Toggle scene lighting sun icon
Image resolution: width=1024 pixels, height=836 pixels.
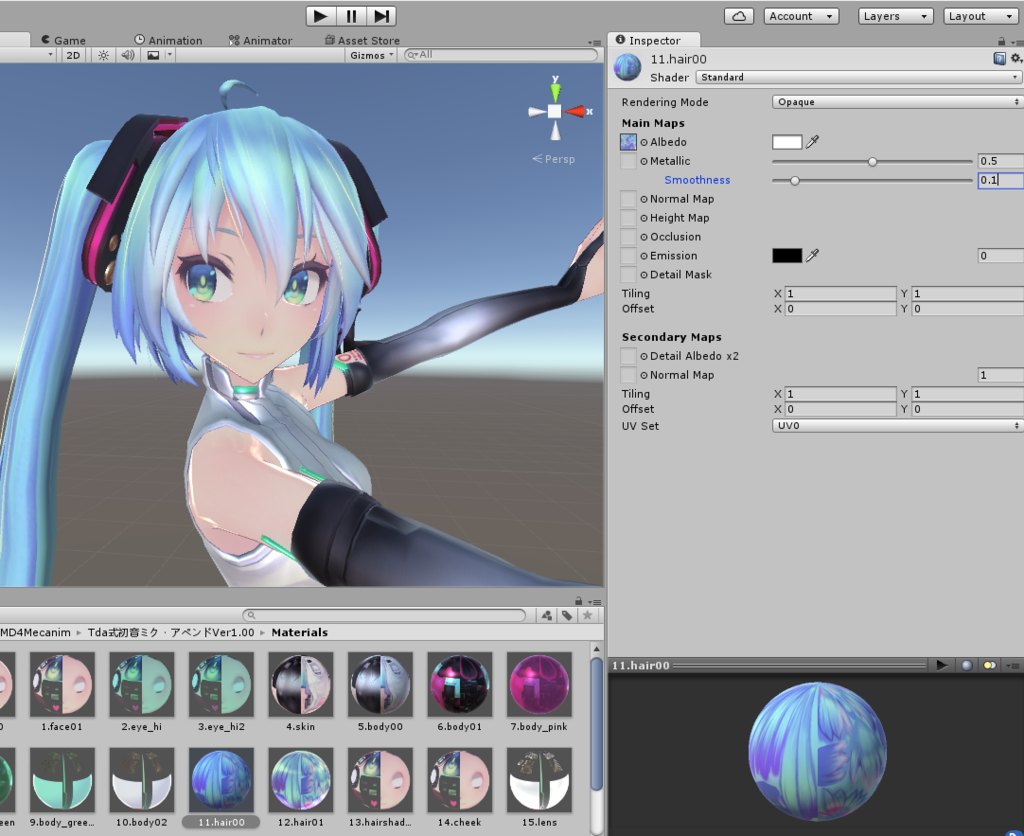103,56
